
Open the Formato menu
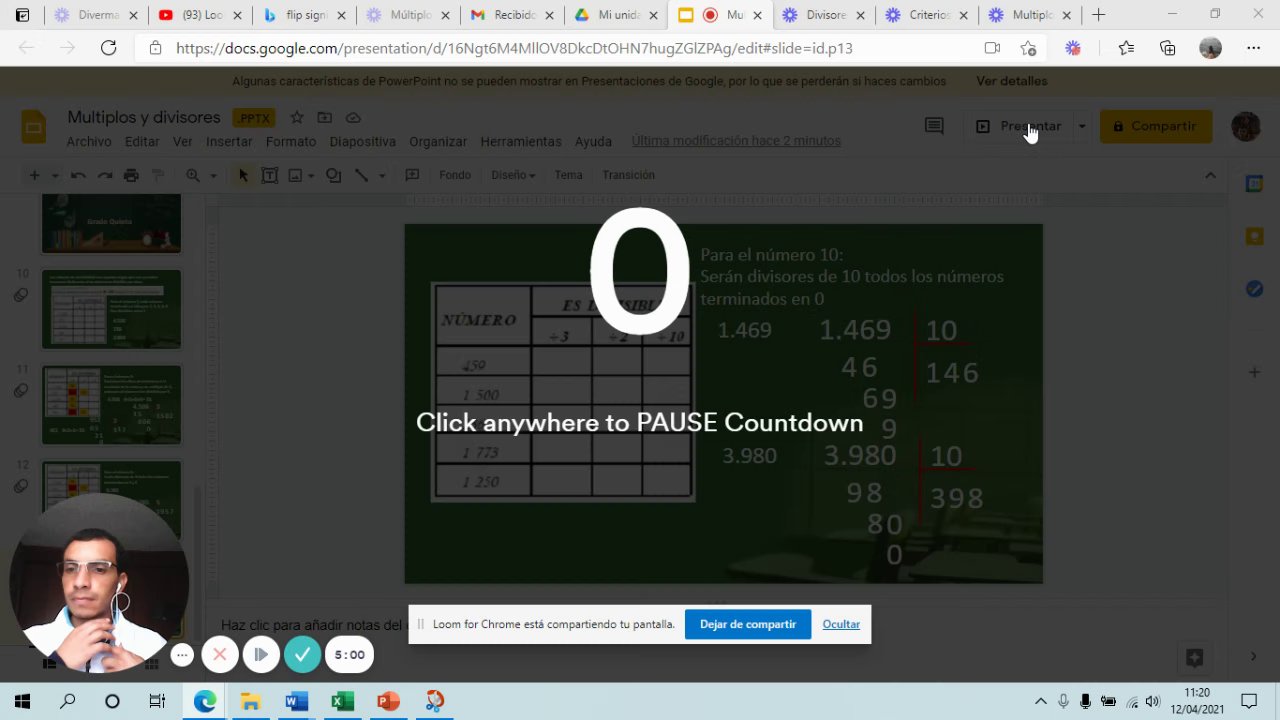click(291, 142)
